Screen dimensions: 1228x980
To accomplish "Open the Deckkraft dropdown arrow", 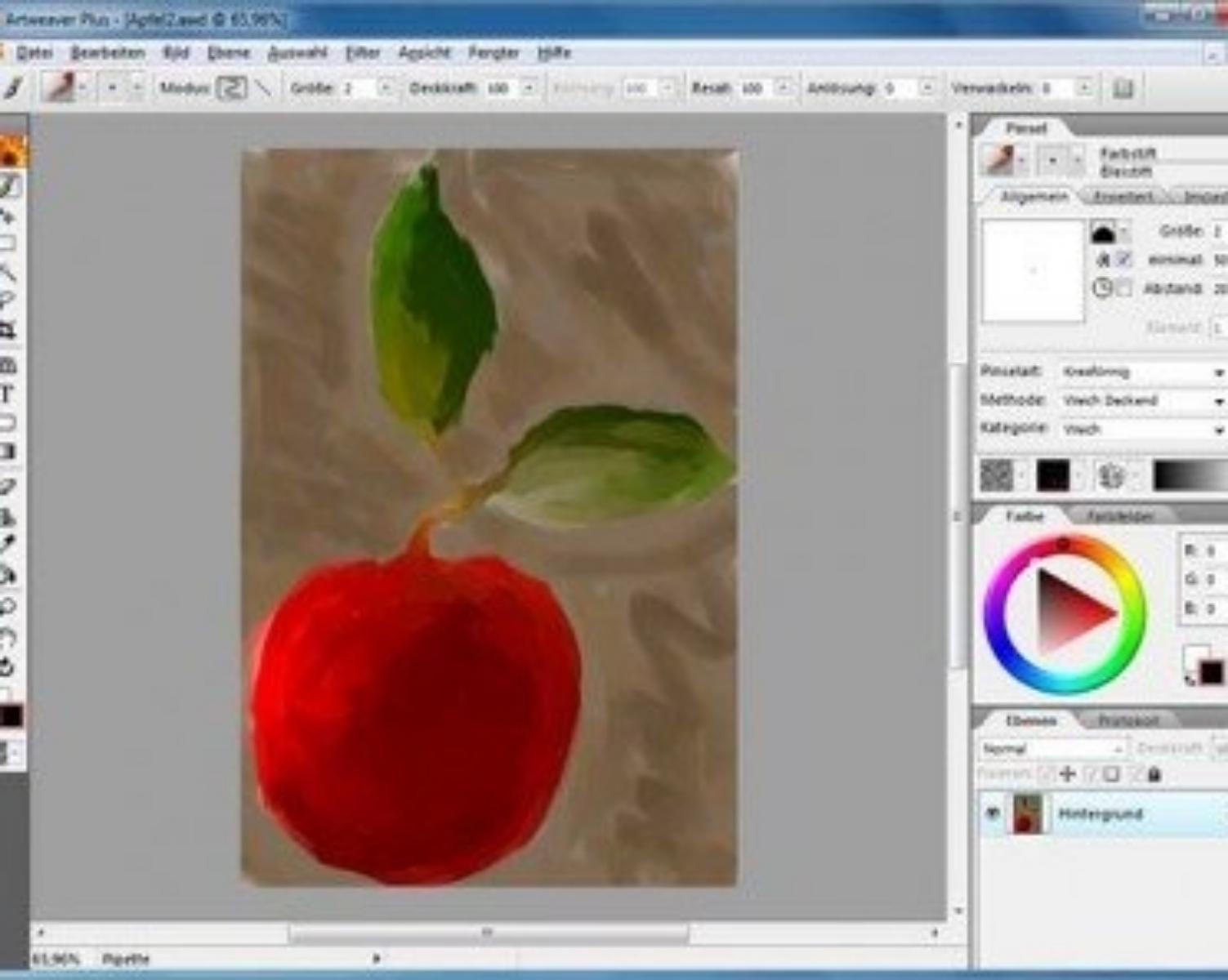I will pos(529,88).
